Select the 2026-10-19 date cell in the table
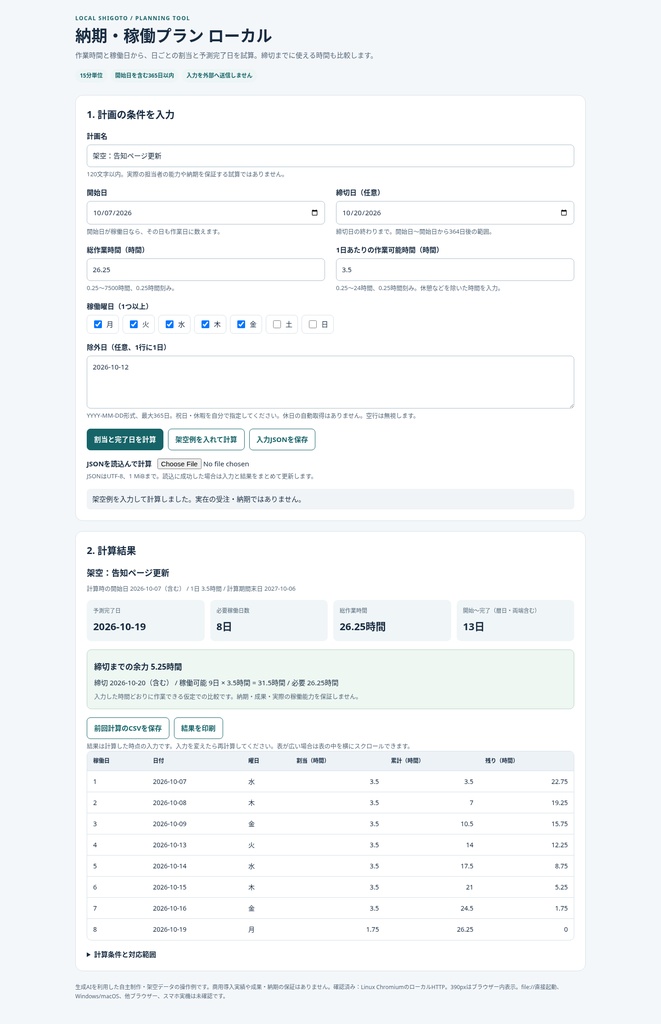 tap(170, 929)
